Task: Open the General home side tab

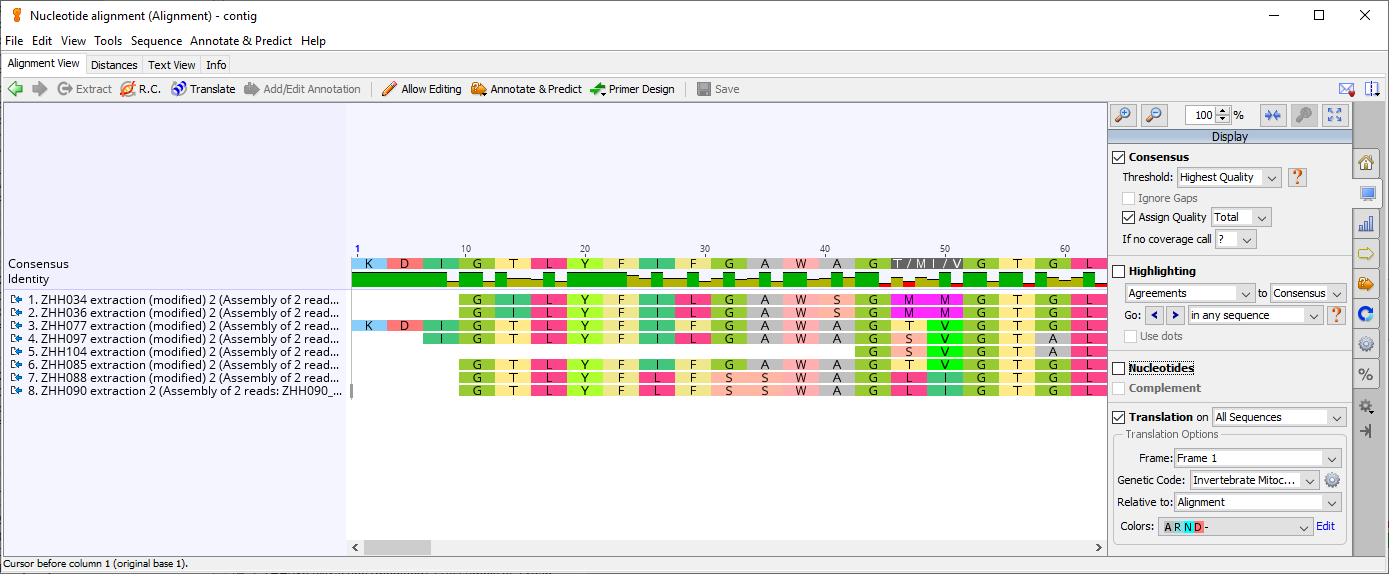Action: tap(1366, 162)
